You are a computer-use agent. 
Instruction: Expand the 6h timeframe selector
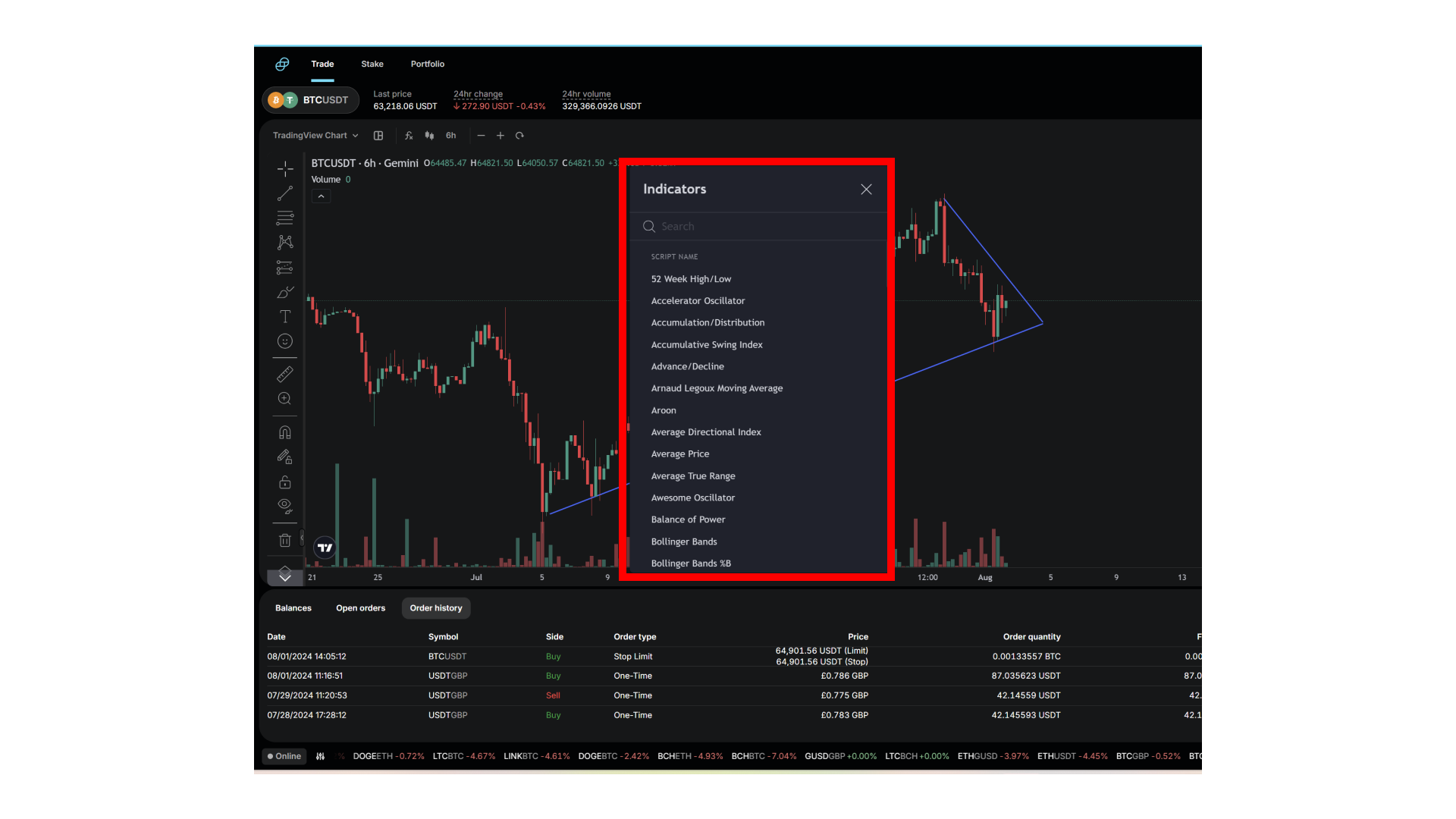click(x=452, y=135)
